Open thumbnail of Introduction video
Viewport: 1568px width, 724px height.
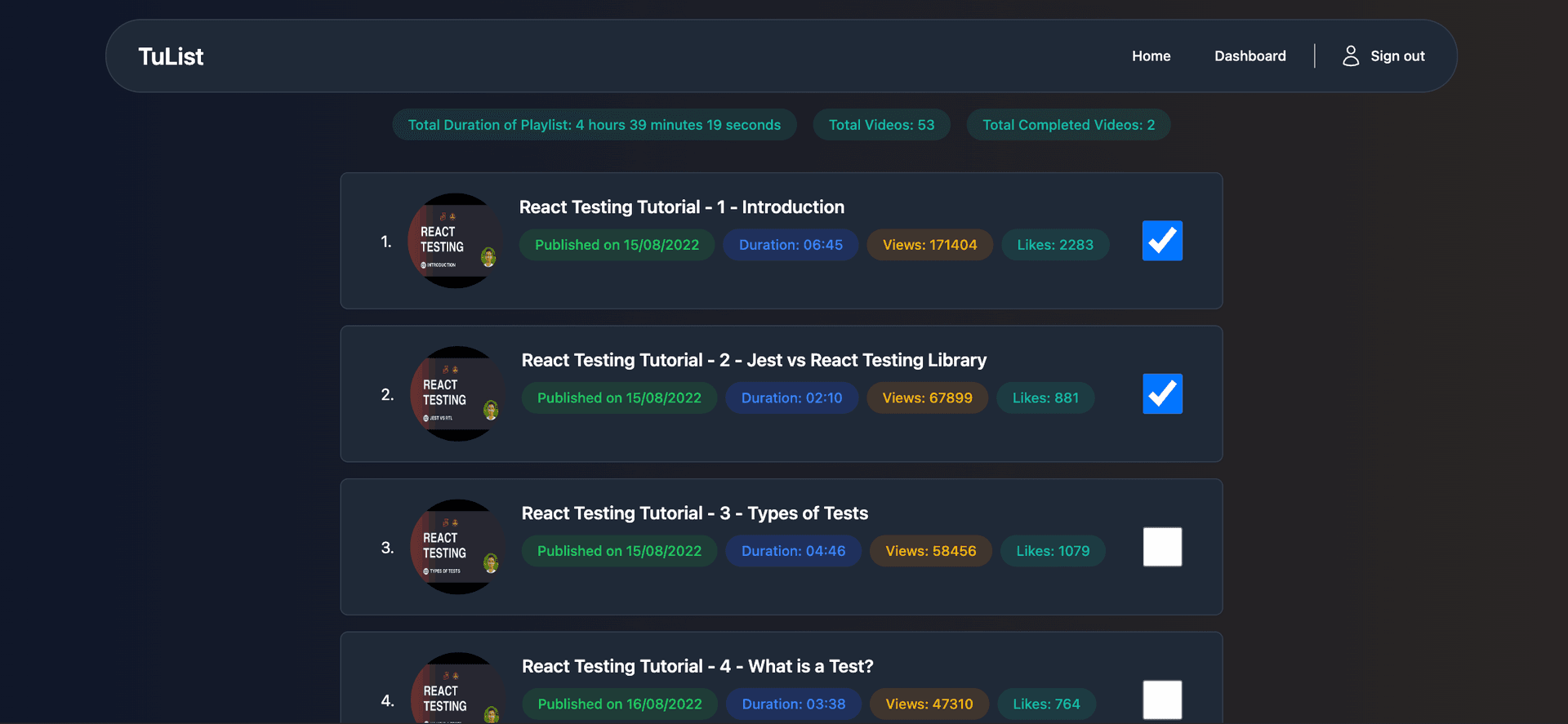pos(455,241)
